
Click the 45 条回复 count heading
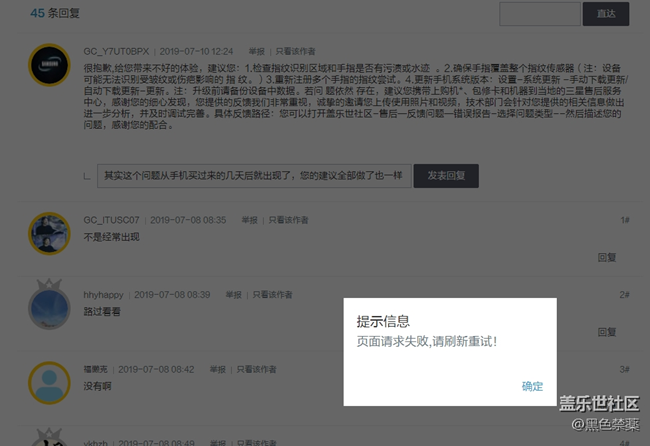pyautogui.click(x=55, y=13)
